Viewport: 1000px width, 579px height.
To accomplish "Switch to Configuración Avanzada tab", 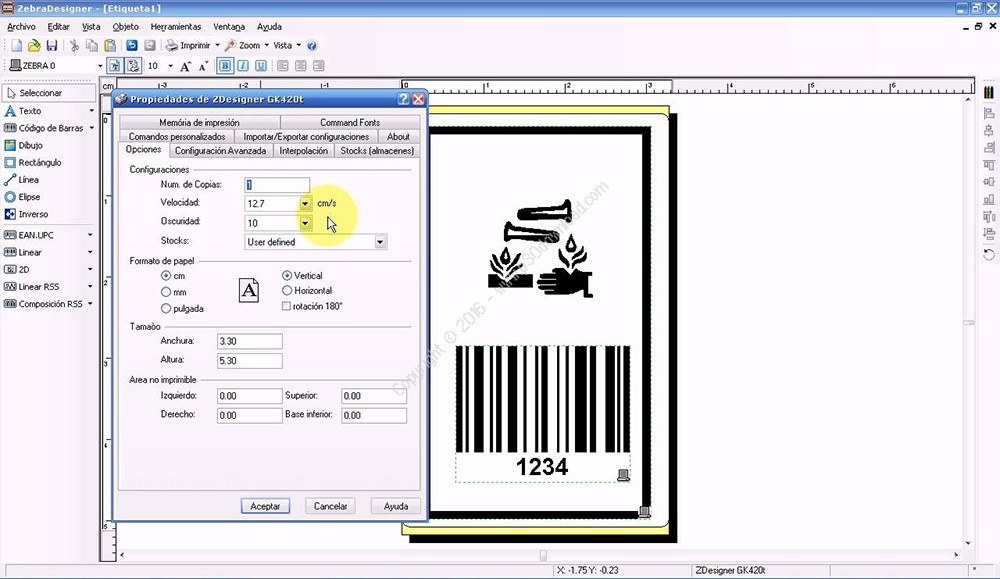I will click(x=220, y=150).
